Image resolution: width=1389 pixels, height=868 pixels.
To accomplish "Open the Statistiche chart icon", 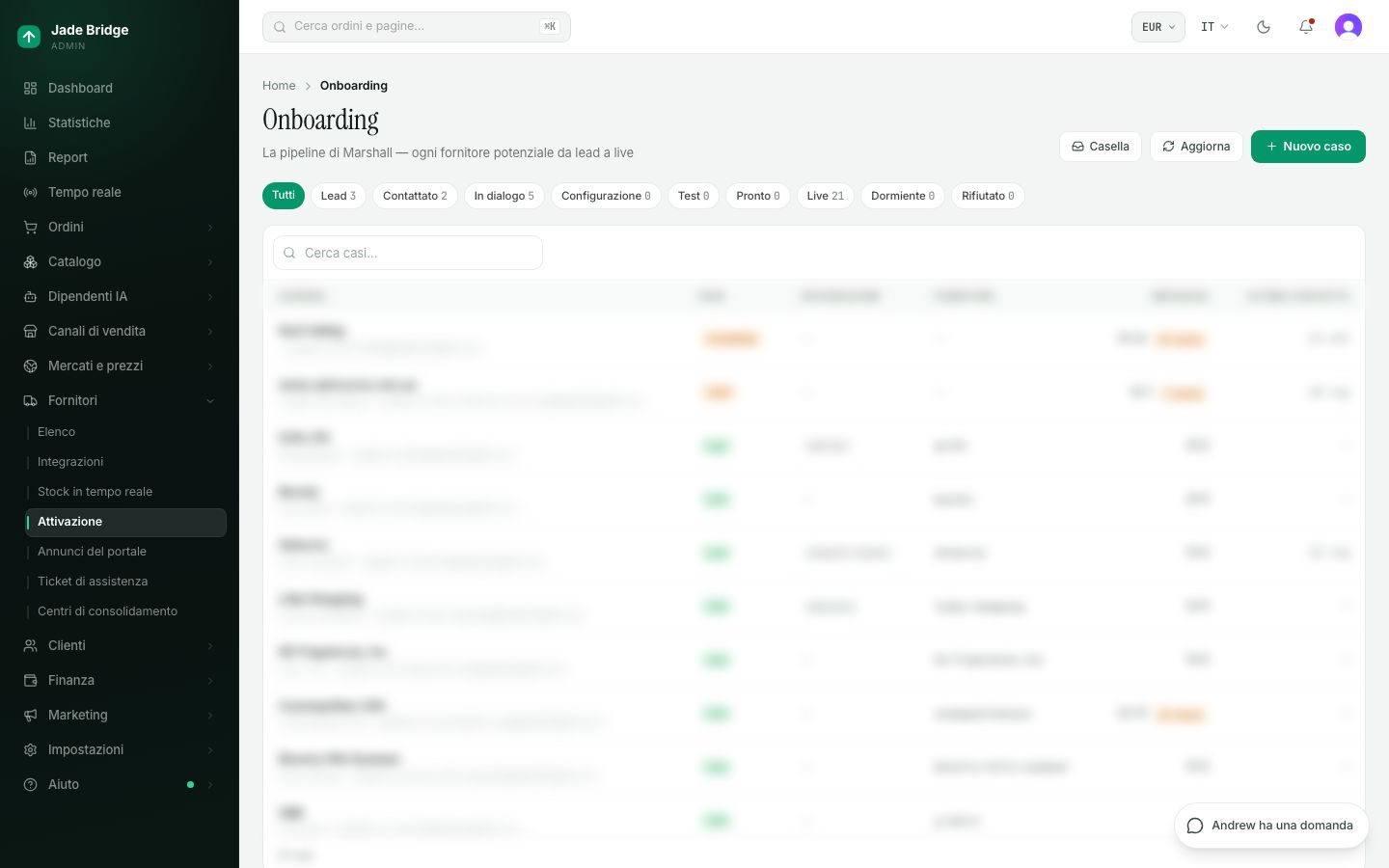I will (x=30, y=122).
